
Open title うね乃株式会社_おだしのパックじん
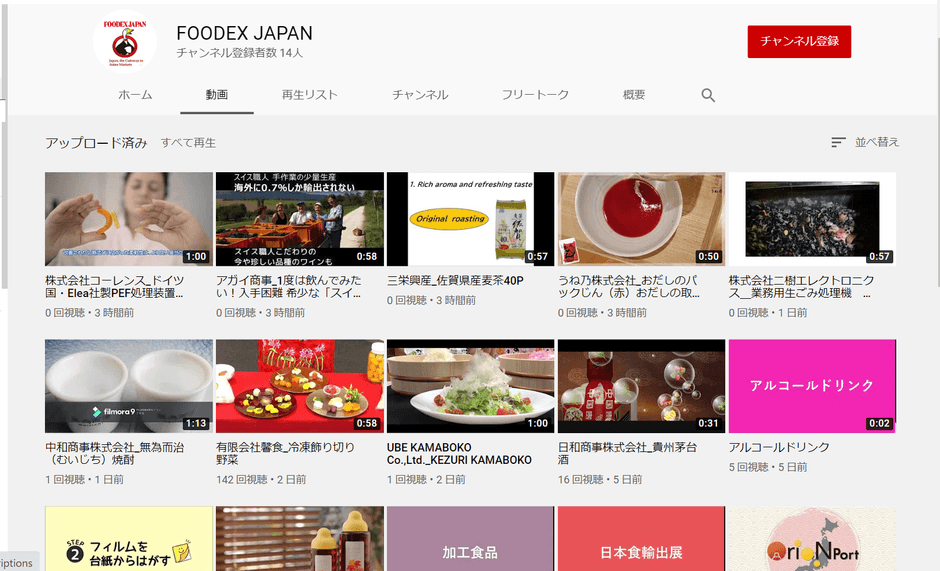[x=629, y=287]
